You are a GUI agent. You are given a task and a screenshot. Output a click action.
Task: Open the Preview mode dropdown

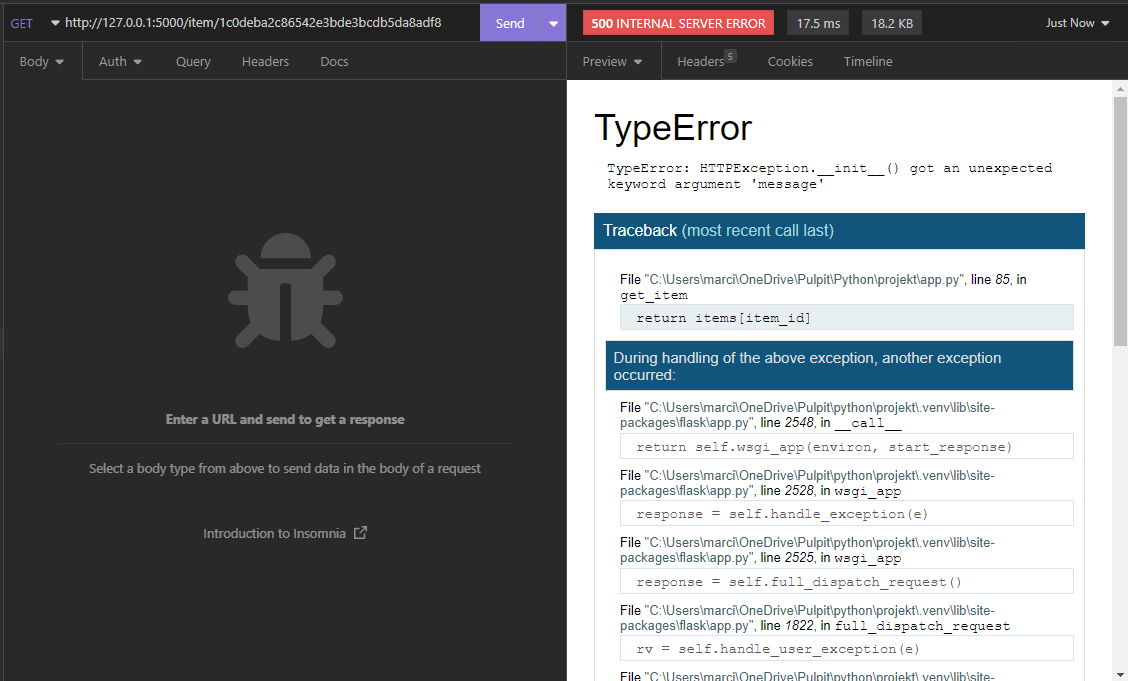(x=612, y=61)
